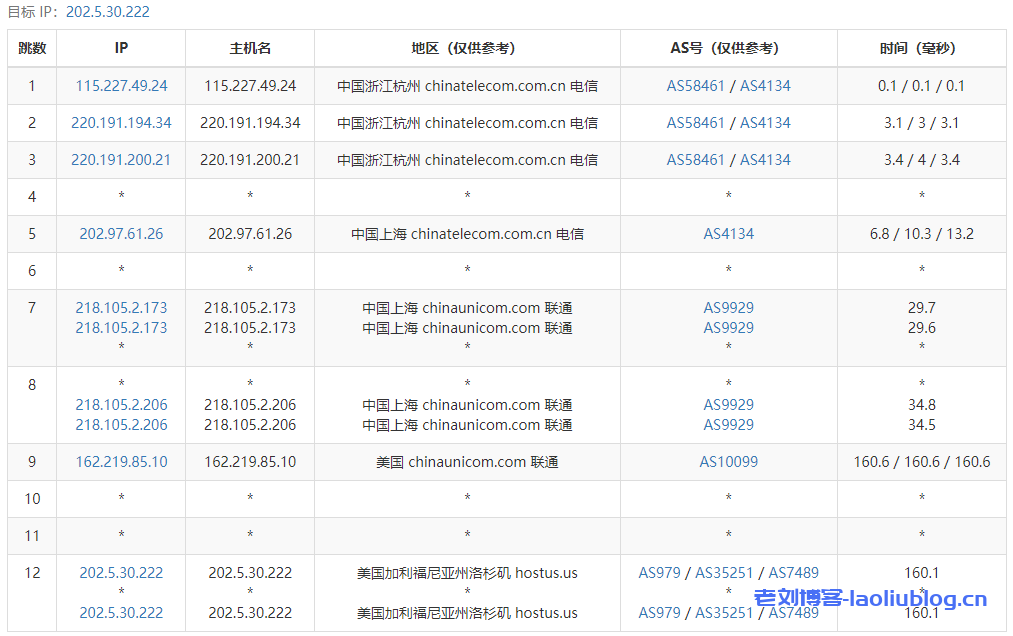This screenshot has width=1013, height=636.
Task: Click IP link 220.191.194.34 in hop 2
Action: click(x=120, y=122)
